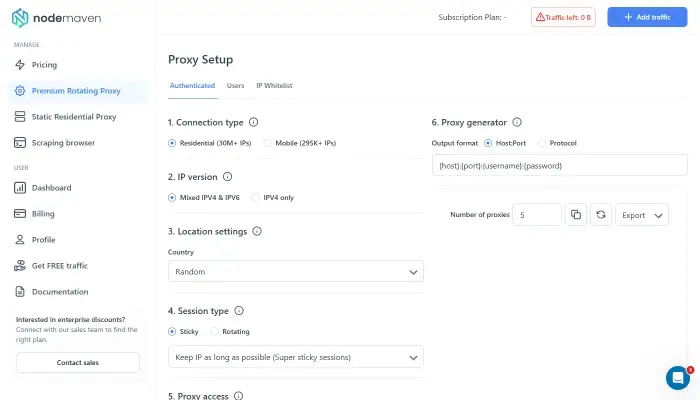Click the Number of proxies field
The width and height of the screenshot is (700, 400).
point(537,214)
